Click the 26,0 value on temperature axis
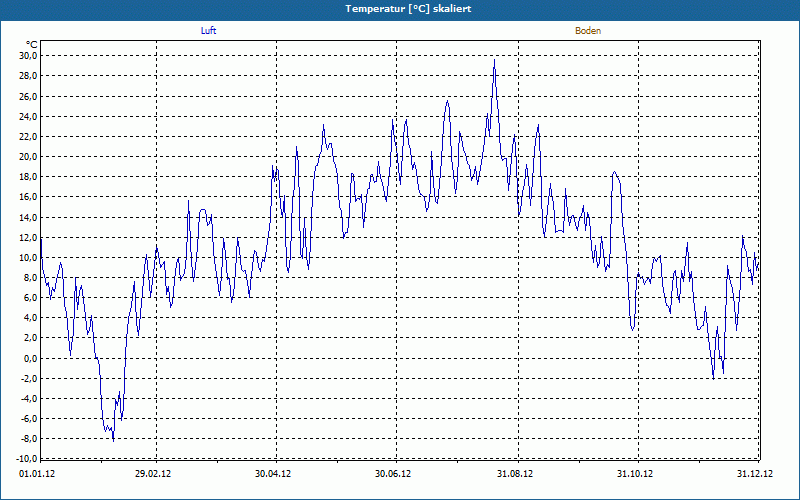800x500 pixels. [29, 96]
